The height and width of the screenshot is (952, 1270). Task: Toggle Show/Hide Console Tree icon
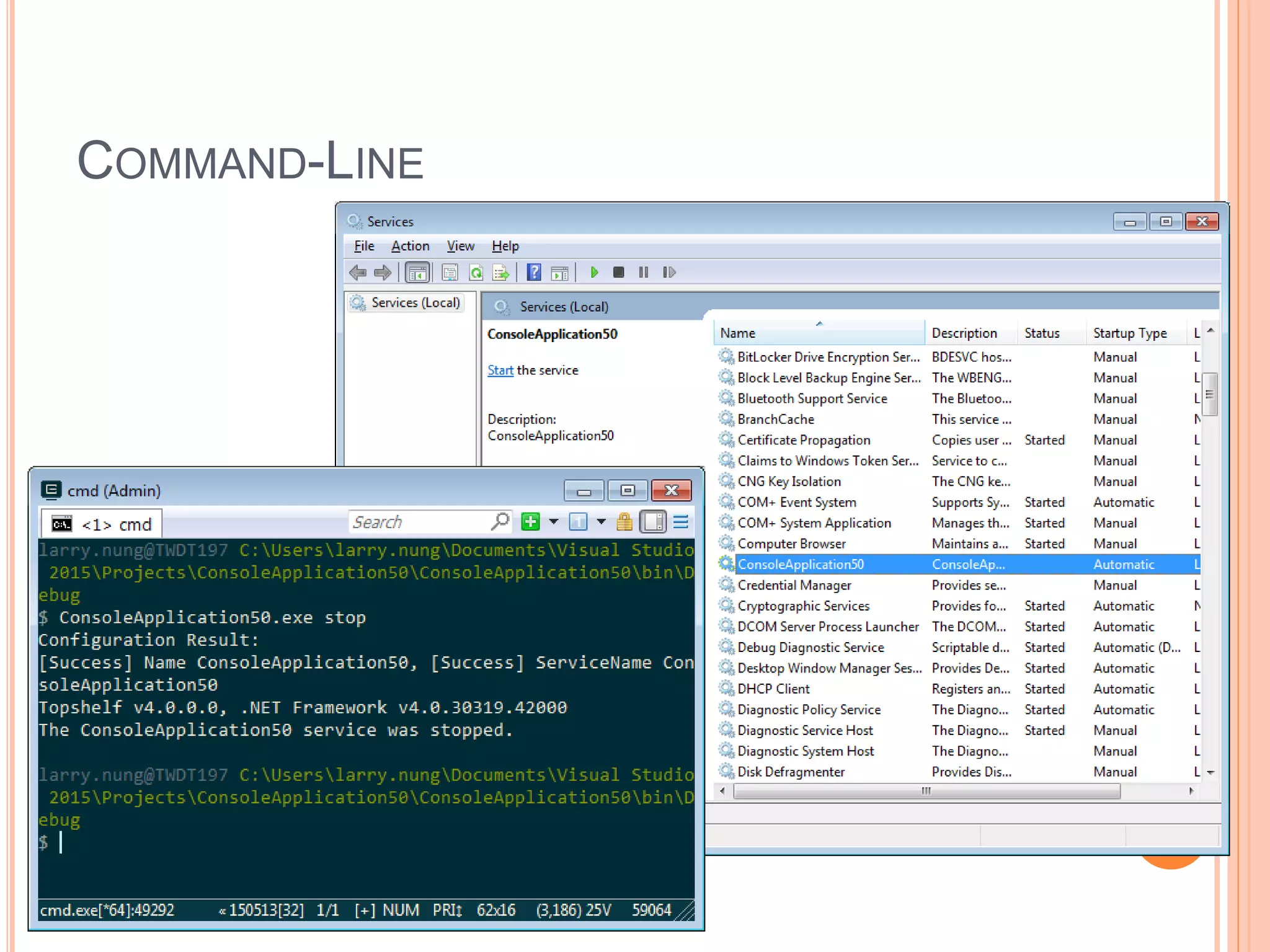click(417, 273)
